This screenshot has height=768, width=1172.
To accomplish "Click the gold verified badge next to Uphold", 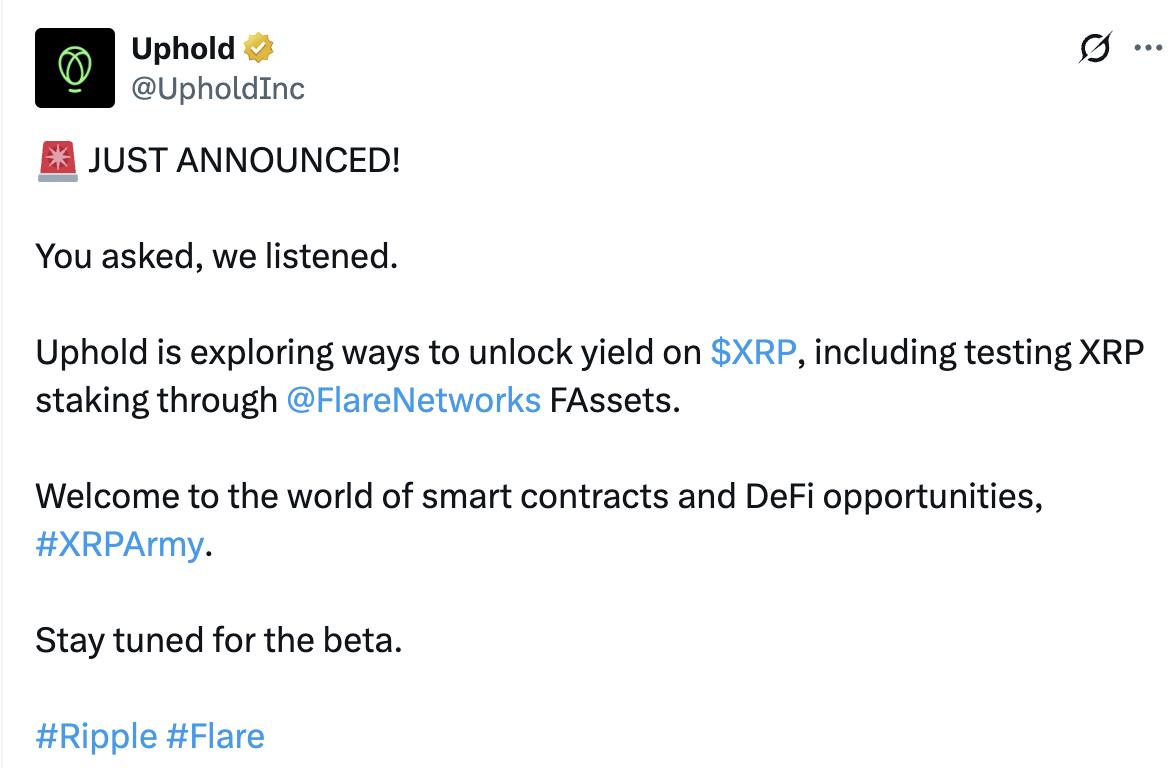I will (259, 47).
